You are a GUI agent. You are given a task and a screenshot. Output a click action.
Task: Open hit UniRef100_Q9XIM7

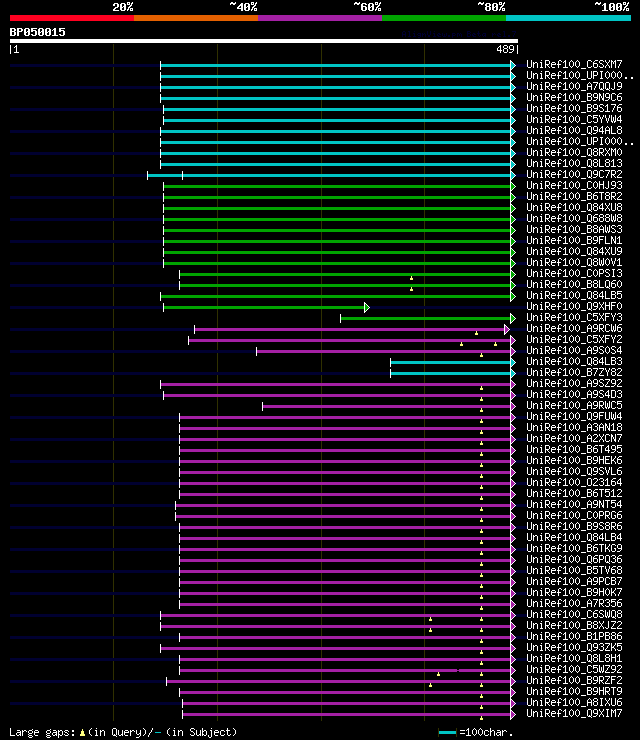pos(574,713)
